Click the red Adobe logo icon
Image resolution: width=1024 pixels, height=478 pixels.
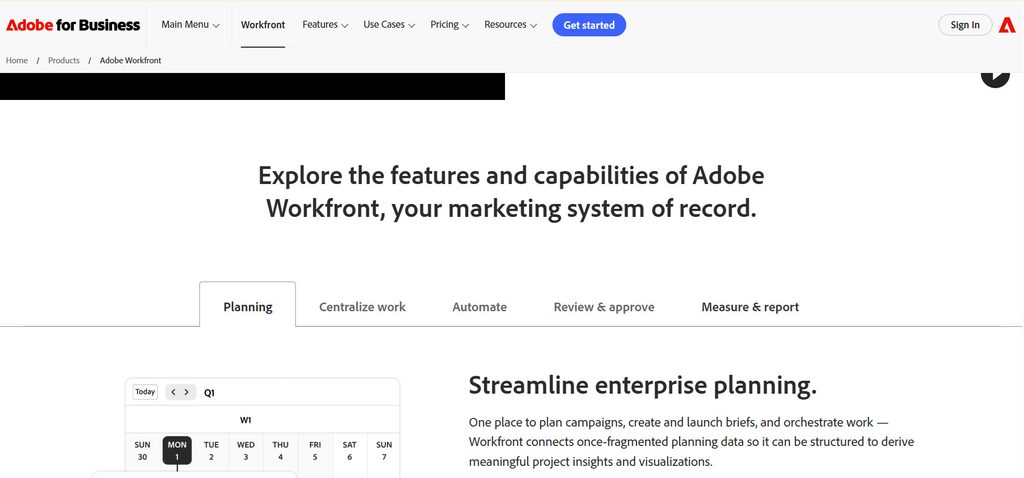coord(1007,25)
